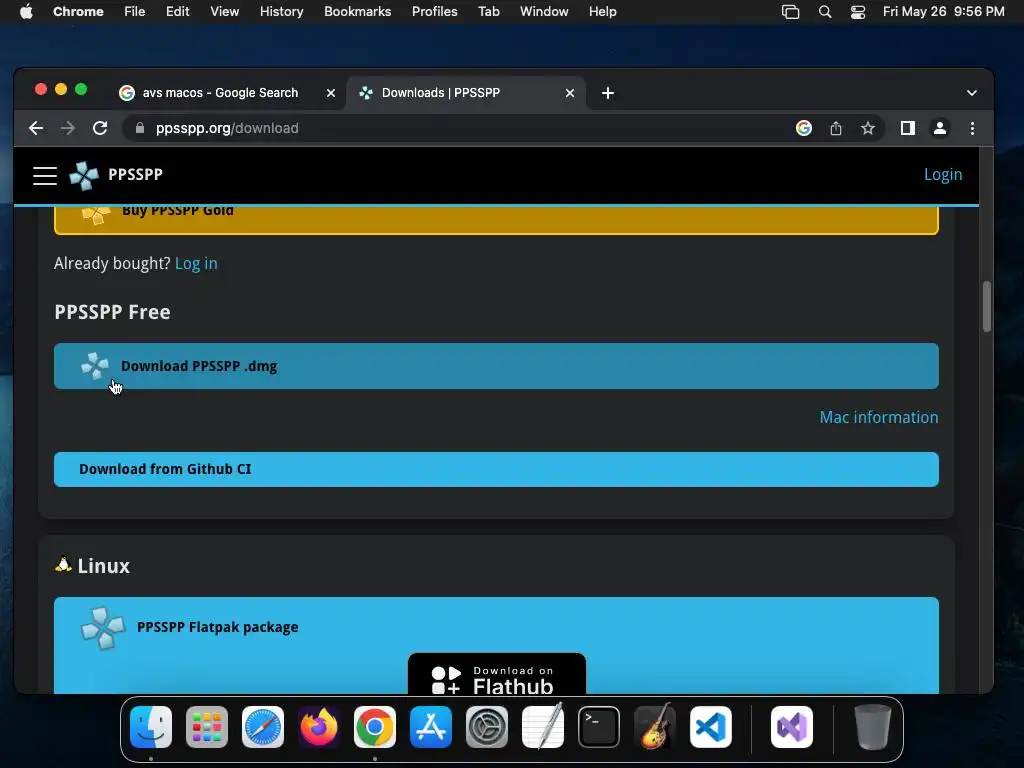
Task: Close the Downloads PPSSPP tab
Action: [570, 93]
